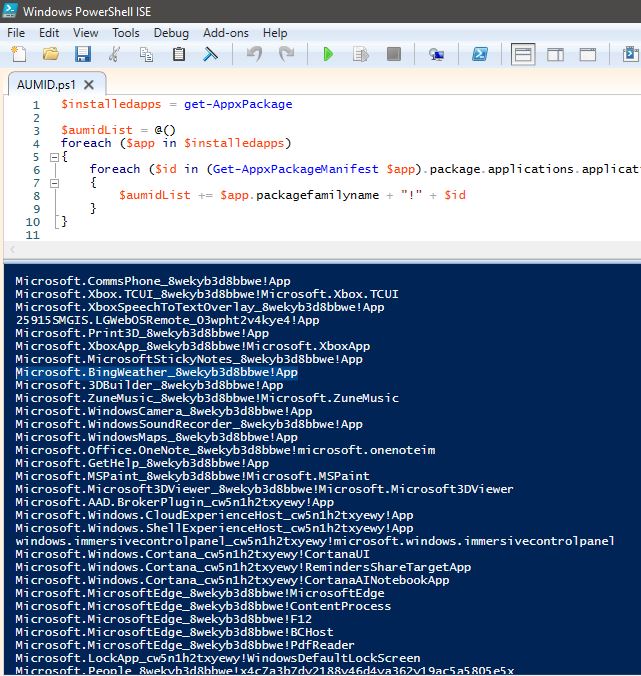Click the CloudExperienceHost output line
The image size is (641, 676).
coord(214,515)
